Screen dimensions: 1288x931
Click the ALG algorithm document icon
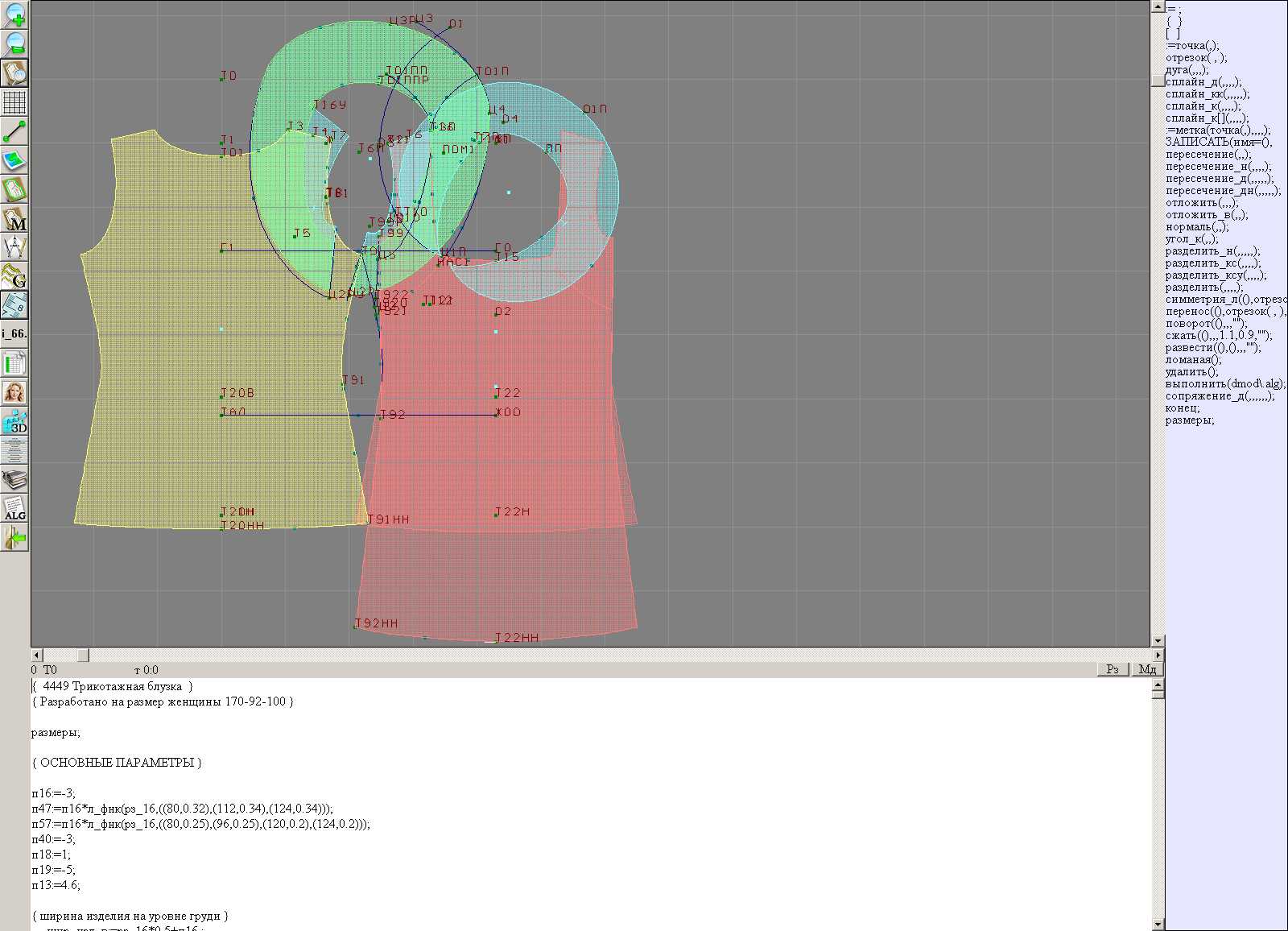point(14,508)
